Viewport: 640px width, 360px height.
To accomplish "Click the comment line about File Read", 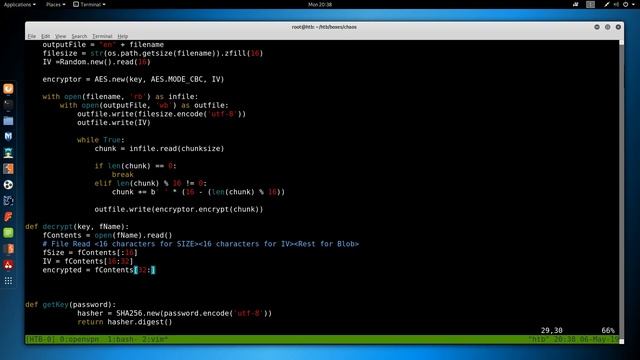I will click(x=201, y=244).
